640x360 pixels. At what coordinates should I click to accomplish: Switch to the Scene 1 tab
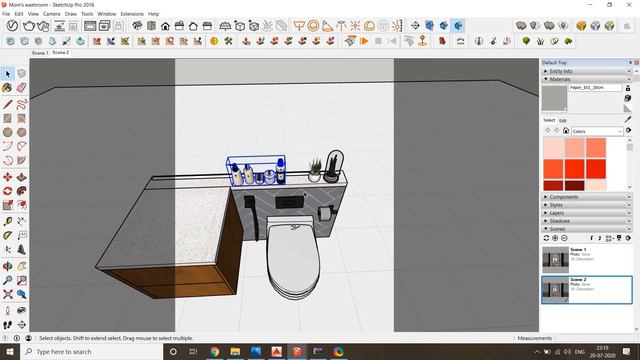click(x=40, y=53)
